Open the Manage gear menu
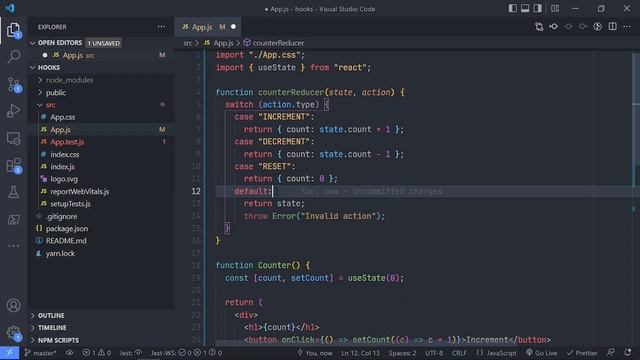This screenshot has height=360, width=640. point(13,333)
